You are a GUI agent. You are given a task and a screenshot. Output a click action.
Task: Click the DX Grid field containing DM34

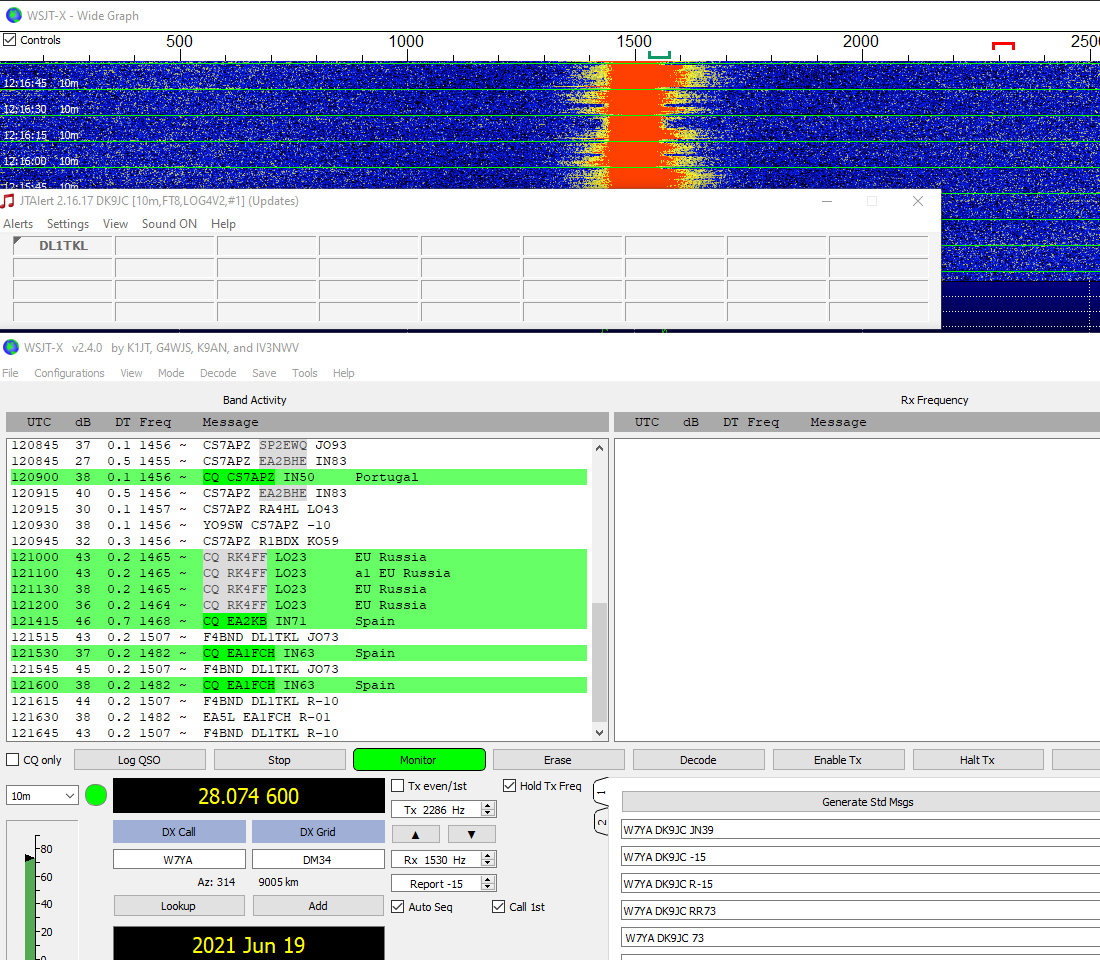(318, 860)
